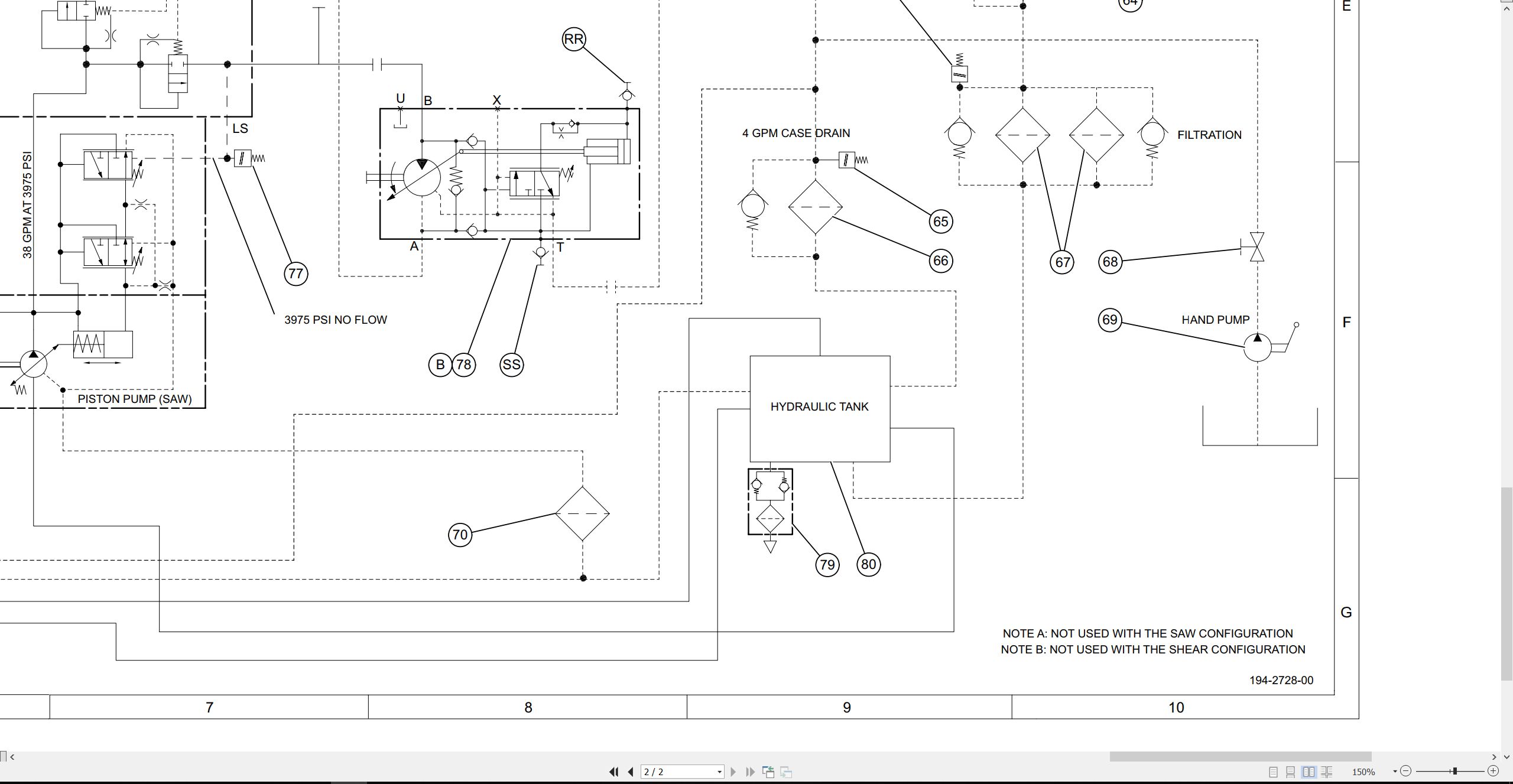Click grid column label 8
Image resolution: width=1513 pixels, height=784 pixels.
pyautogui.click(x=528, y=707)
